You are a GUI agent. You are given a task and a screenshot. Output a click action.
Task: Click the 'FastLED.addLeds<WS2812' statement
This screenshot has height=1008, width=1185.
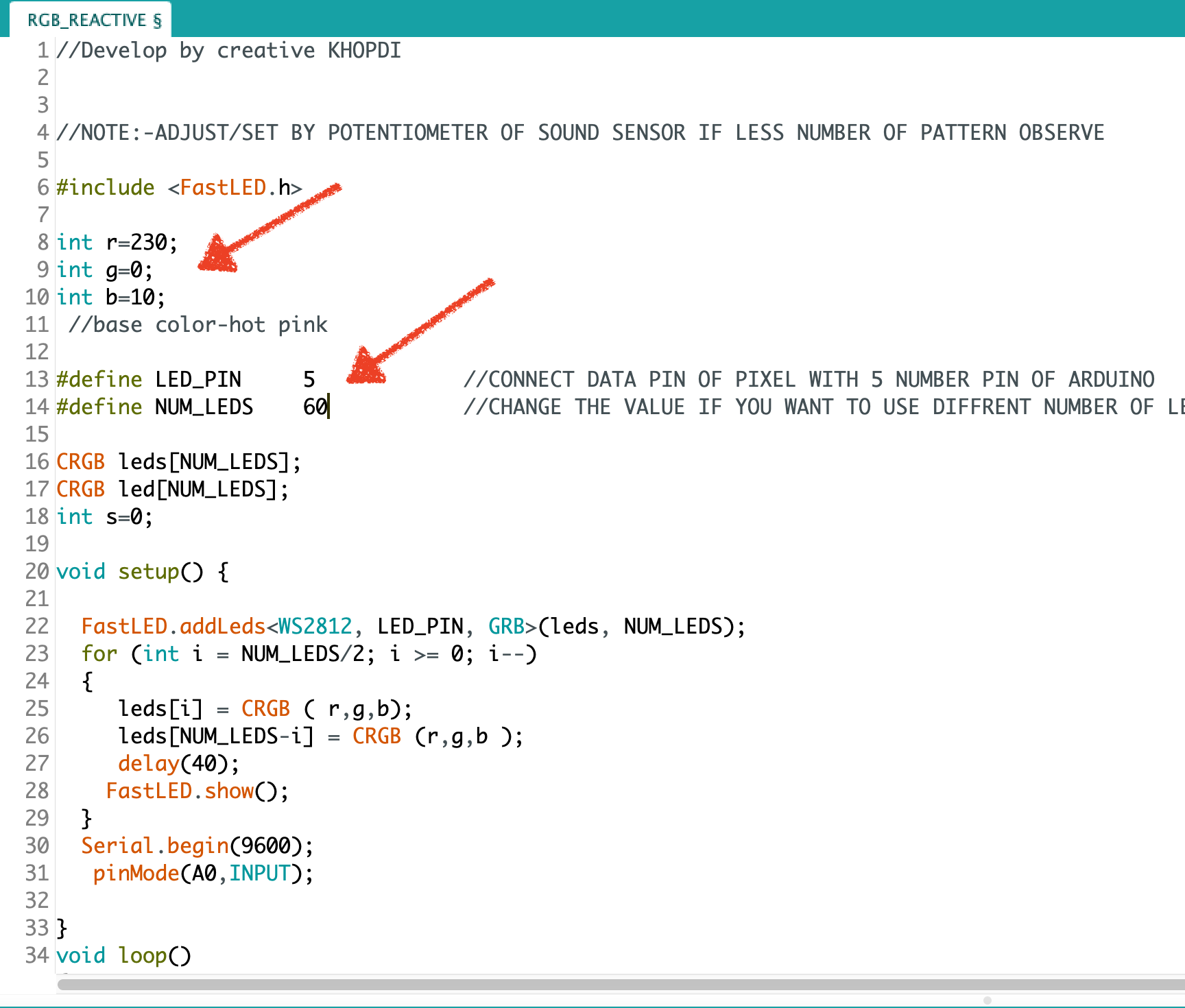[x=413, y=627]
